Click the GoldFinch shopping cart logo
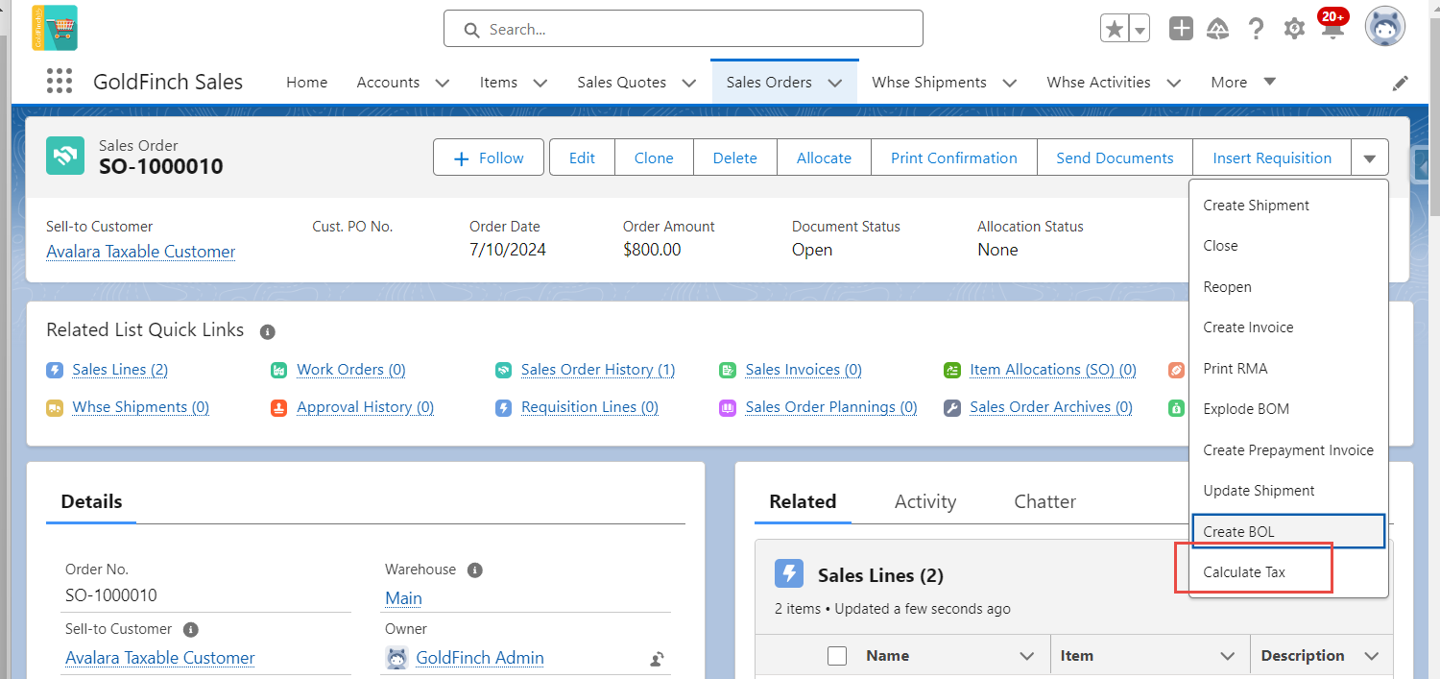 [x=54, y=28]
